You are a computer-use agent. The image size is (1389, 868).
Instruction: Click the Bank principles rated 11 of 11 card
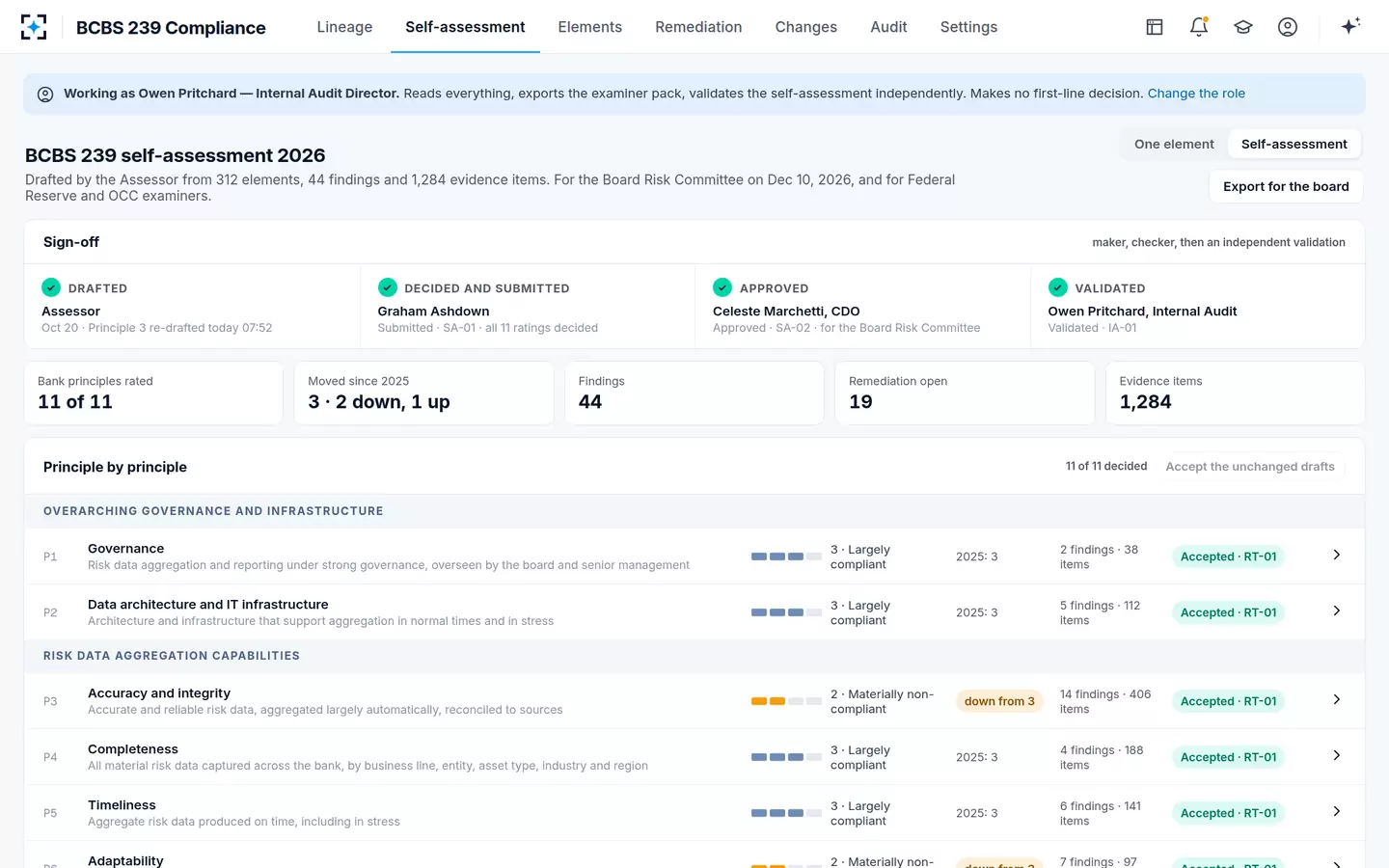[x=153, y=393]
